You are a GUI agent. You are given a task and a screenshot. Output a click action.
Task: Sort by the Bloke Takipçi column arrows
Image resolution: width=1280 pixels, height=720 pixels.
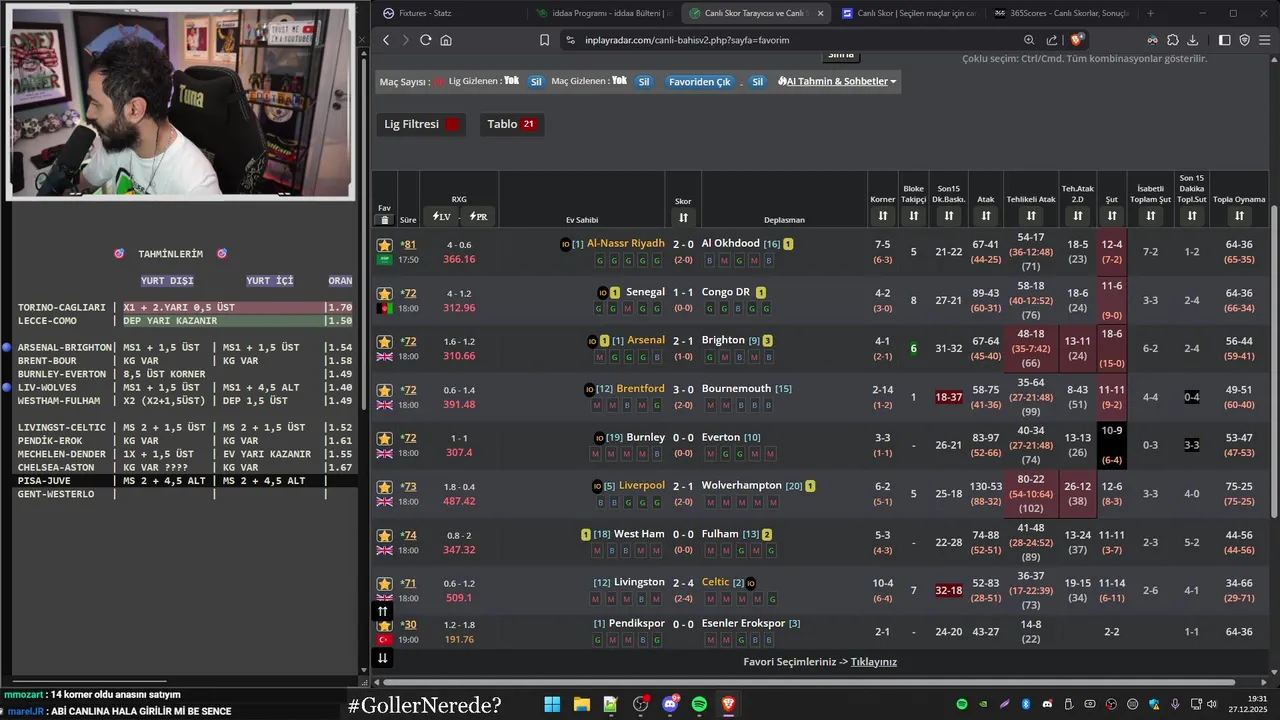tap(913, 216)
